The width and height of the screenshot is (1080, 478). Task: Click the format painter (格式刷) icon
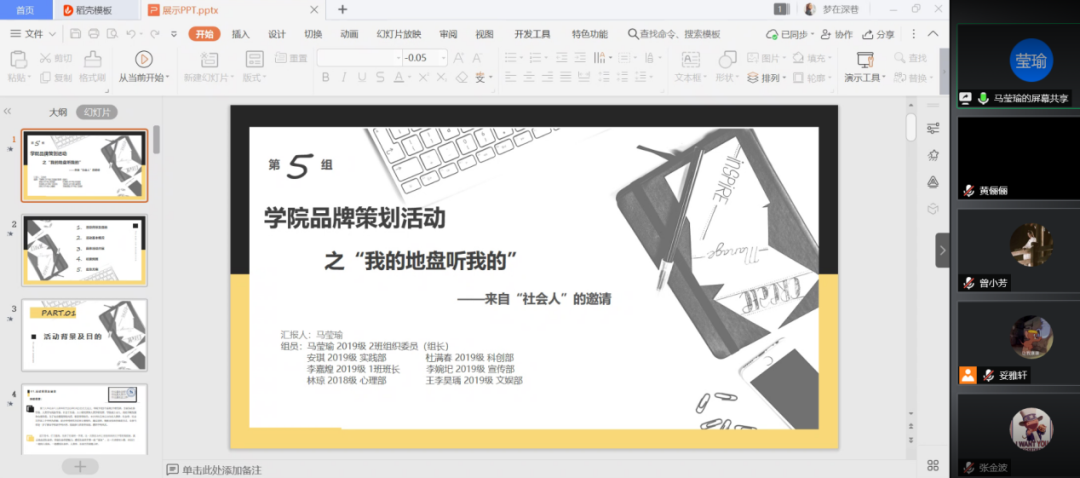tap(92, 59)
